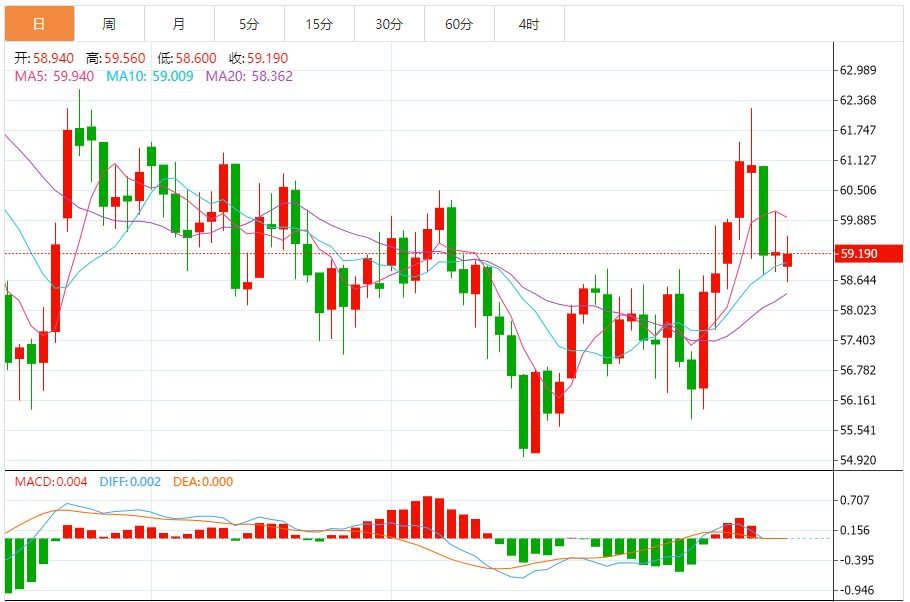Click the MA5: 59.940 legend text

click(55, 76)
